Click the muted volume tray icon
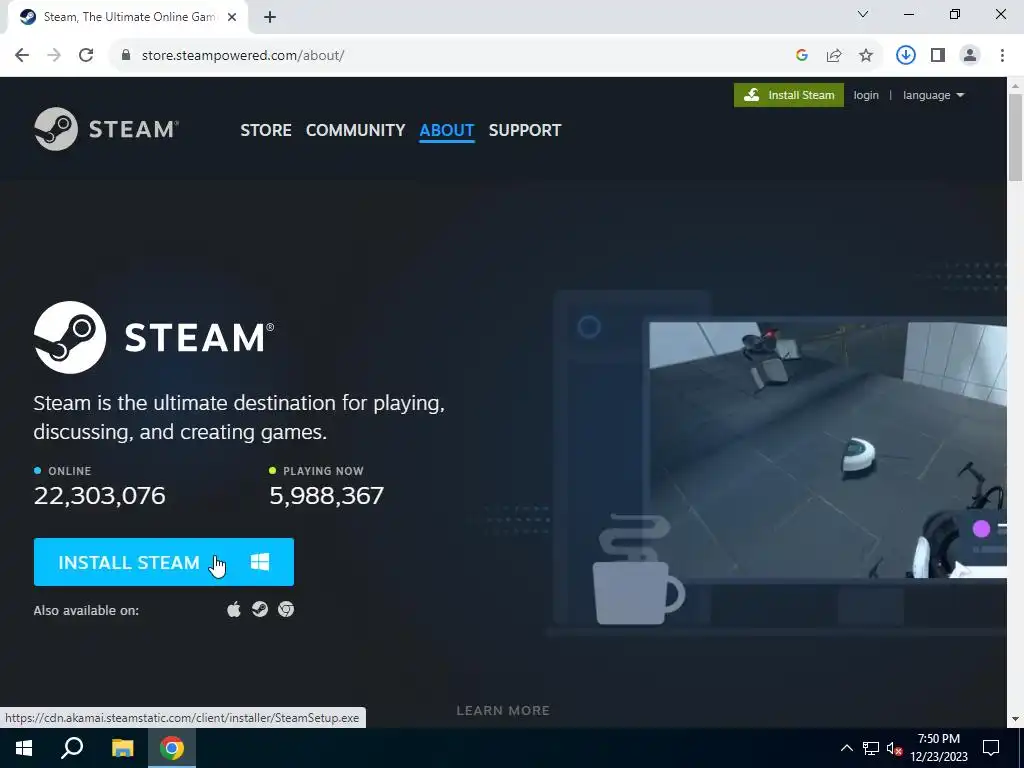Viewport: 1024px width, 768px height. [x=894, y=748]
